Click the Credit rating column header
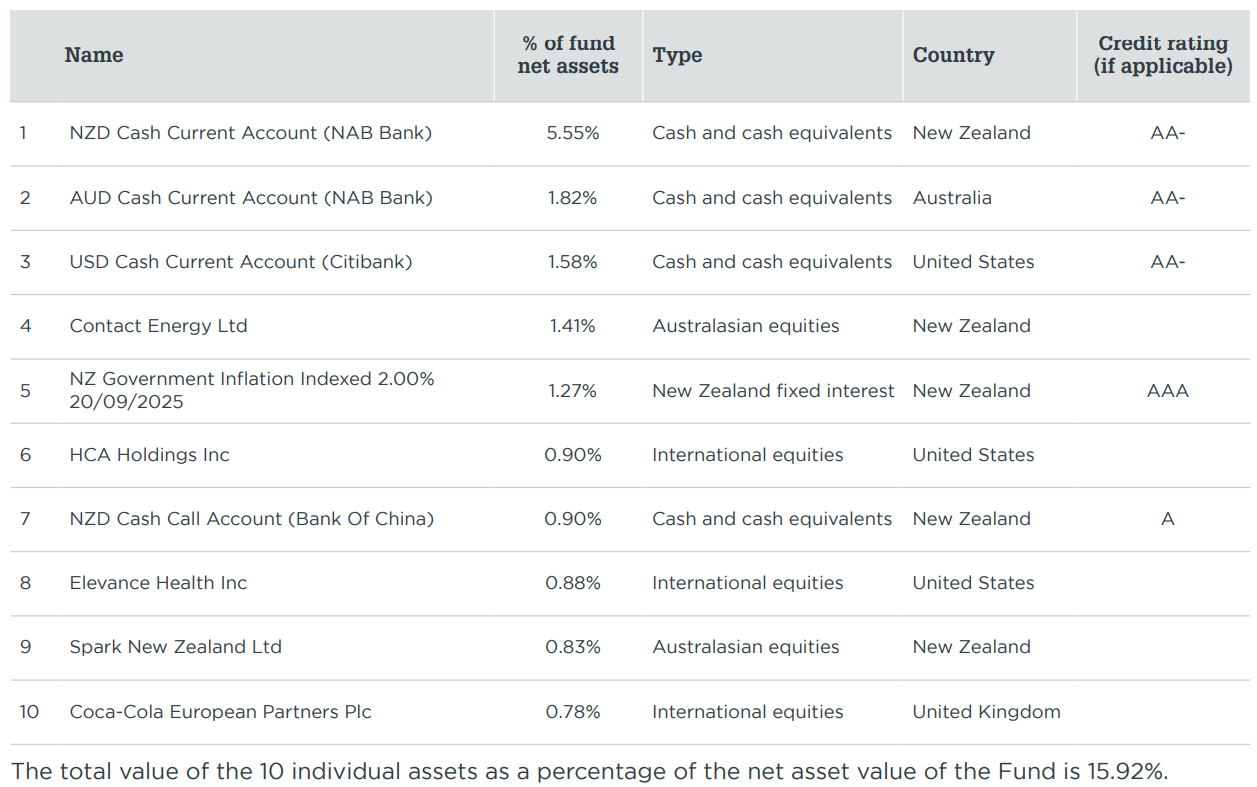 [x=1162, y=55]
